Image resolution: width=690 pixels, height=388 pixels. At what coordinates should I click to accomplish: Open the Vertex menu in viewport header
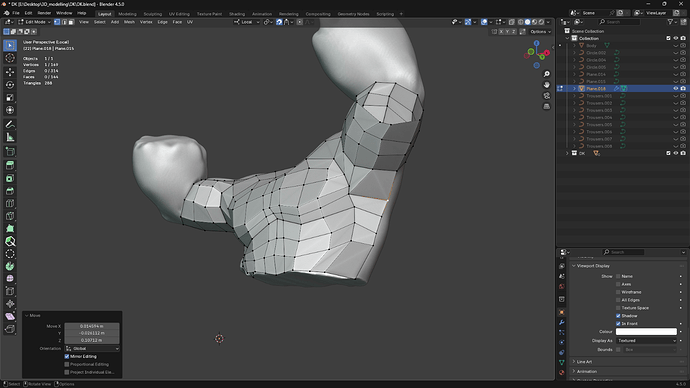(x=146, y=22)
